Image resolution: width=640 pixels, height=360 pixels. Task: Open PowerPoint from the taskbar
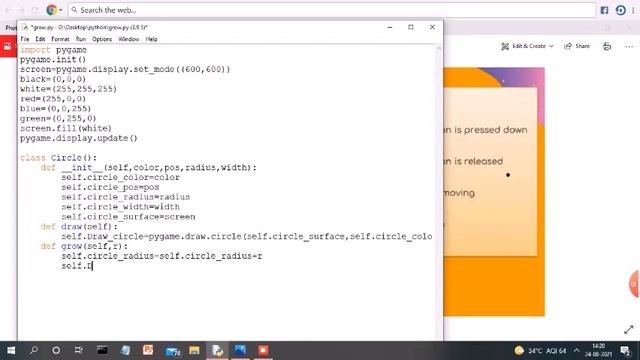[x=148, y=350]
